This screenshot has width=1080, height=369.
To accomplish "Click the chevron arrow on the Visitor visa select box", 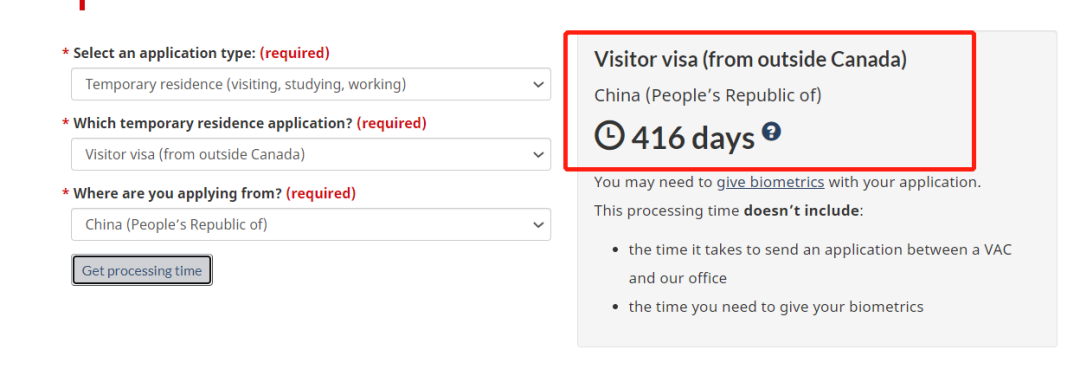I will [x=538, y=155].
